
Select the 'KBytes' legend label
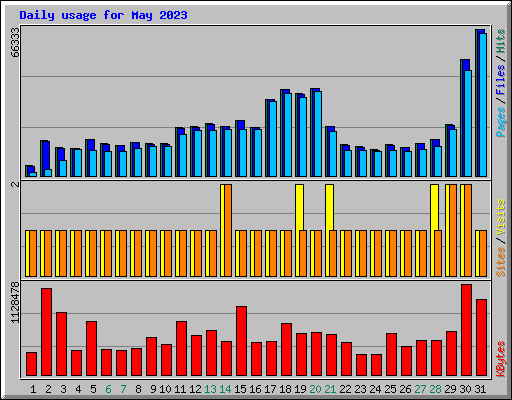point(501,359)
